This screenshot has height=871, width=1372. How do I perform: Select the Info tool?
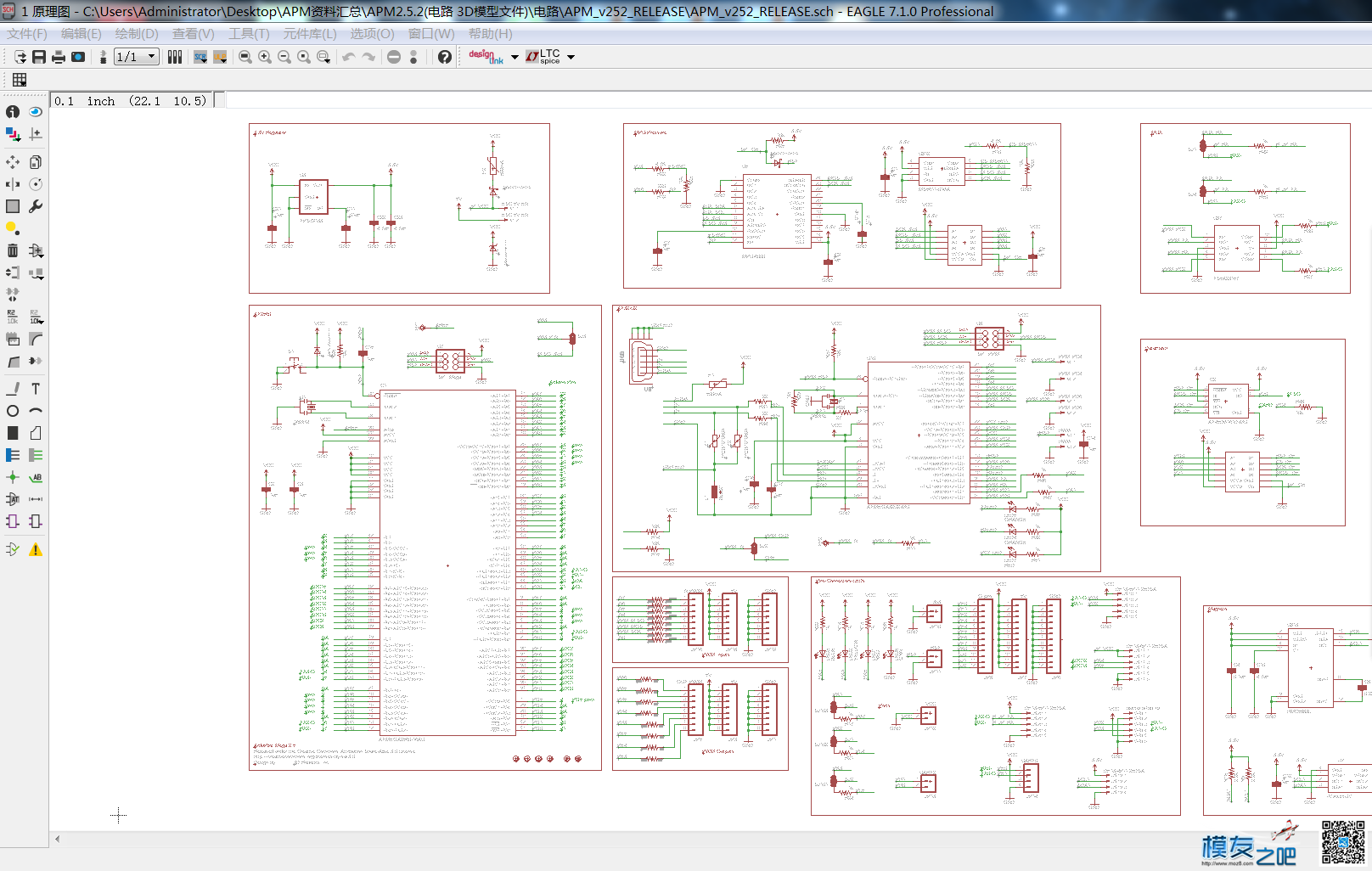tap(13, 111)
